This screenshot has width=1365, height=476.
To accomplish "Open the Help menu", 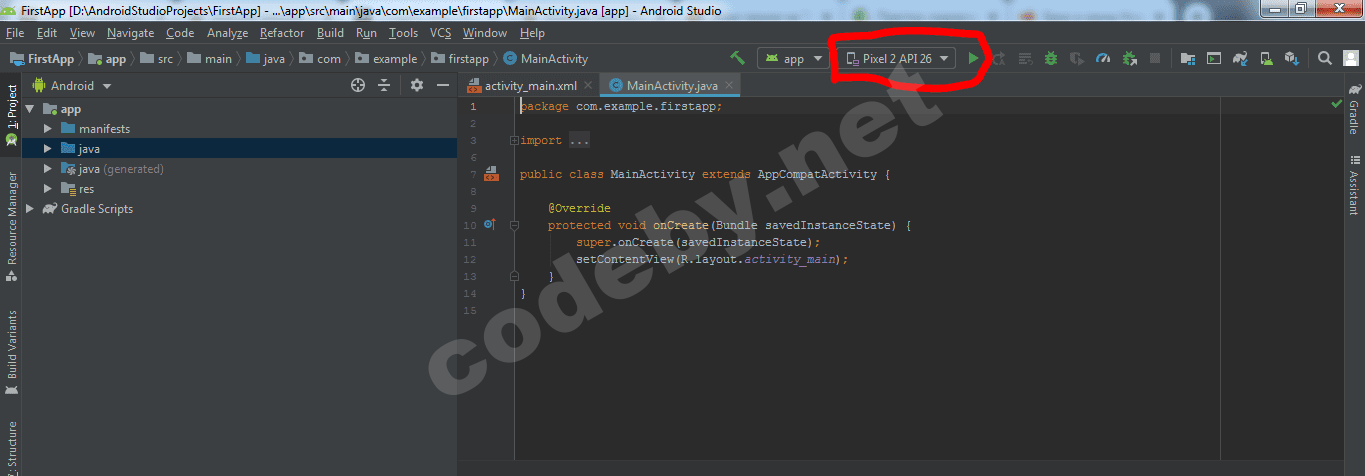I will pyautogui.click(x=532, y=33).
